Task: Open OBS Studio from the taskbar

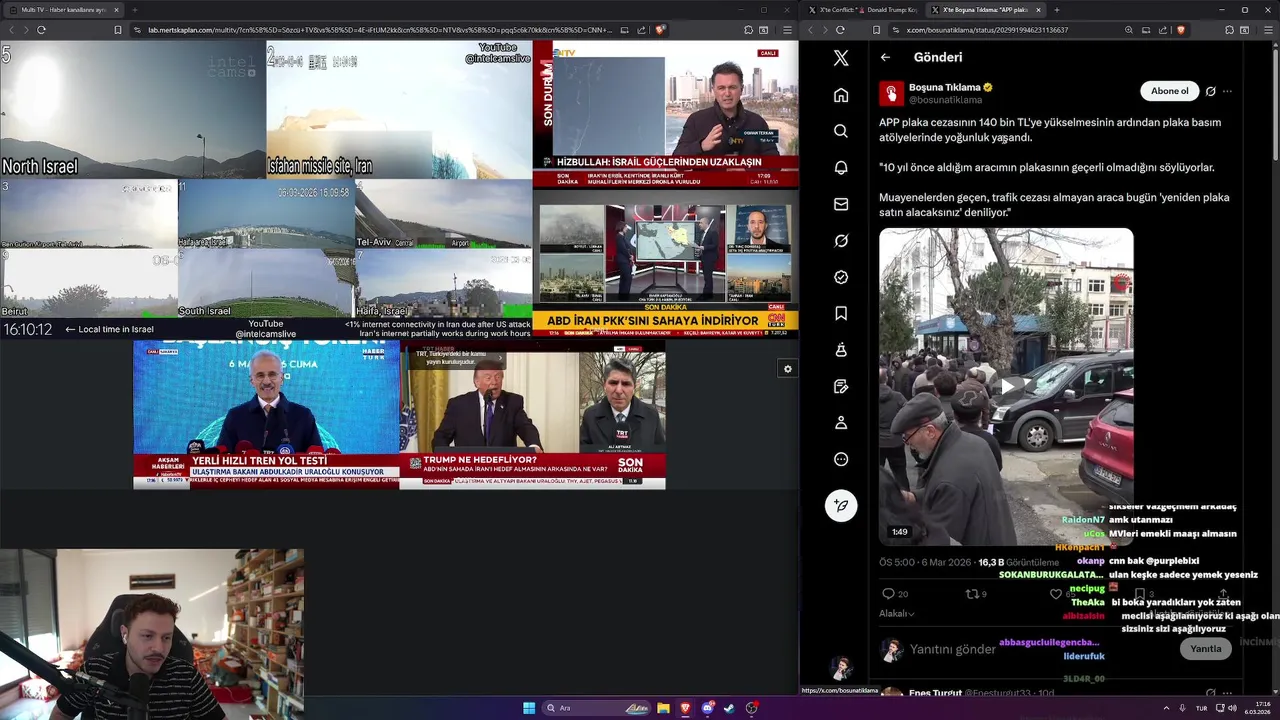Action: 752,708
